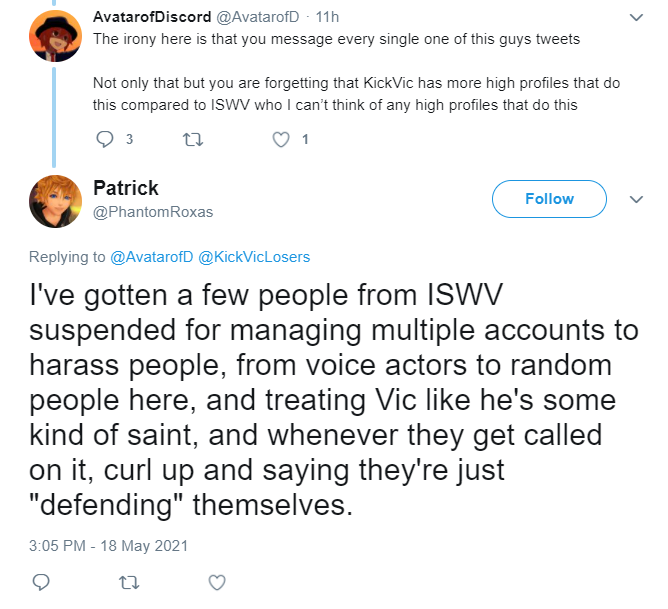Screen dimensions: 668x609
Task: Like Patrick's tweet
Action: (217, 582)
